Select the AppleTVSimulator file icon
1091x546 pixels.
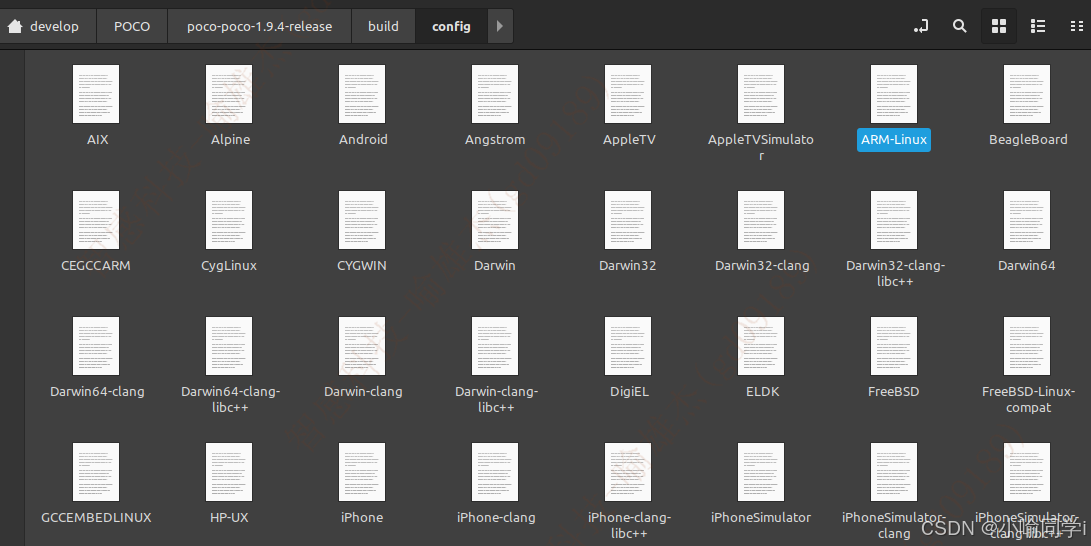(761, 94)
